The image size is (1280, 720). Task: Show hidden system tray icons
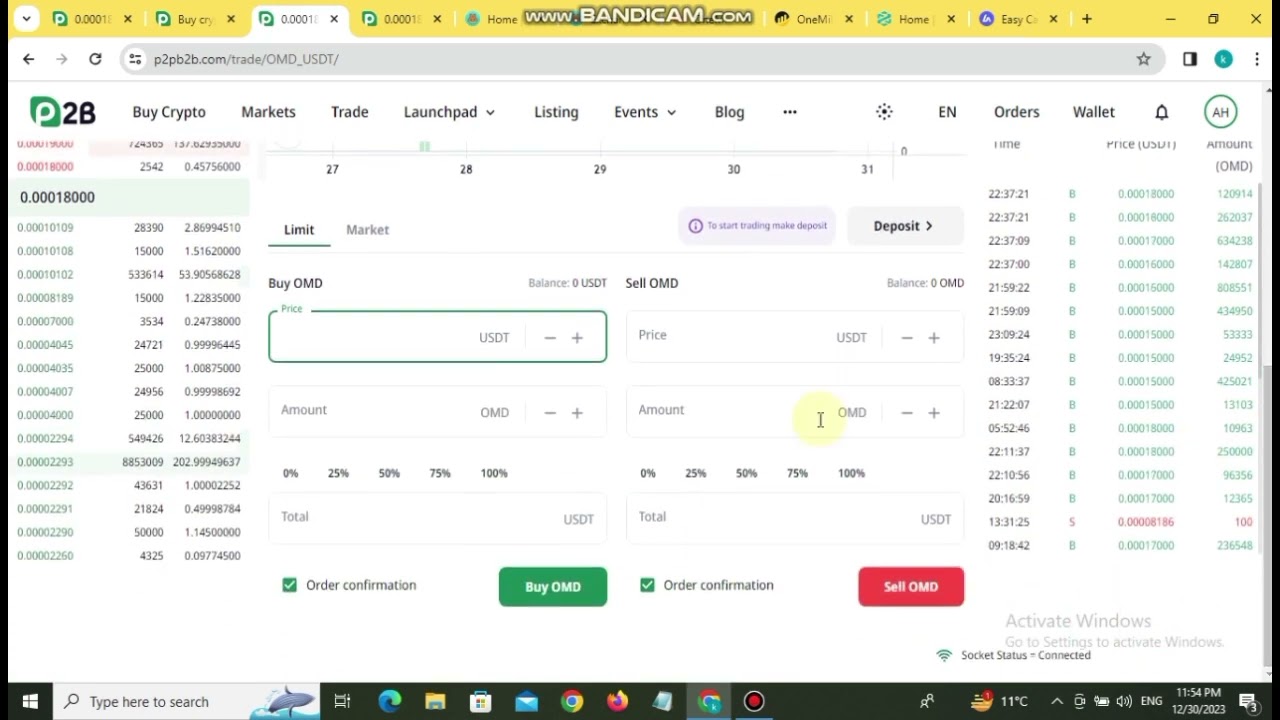tap(1057, 701)
